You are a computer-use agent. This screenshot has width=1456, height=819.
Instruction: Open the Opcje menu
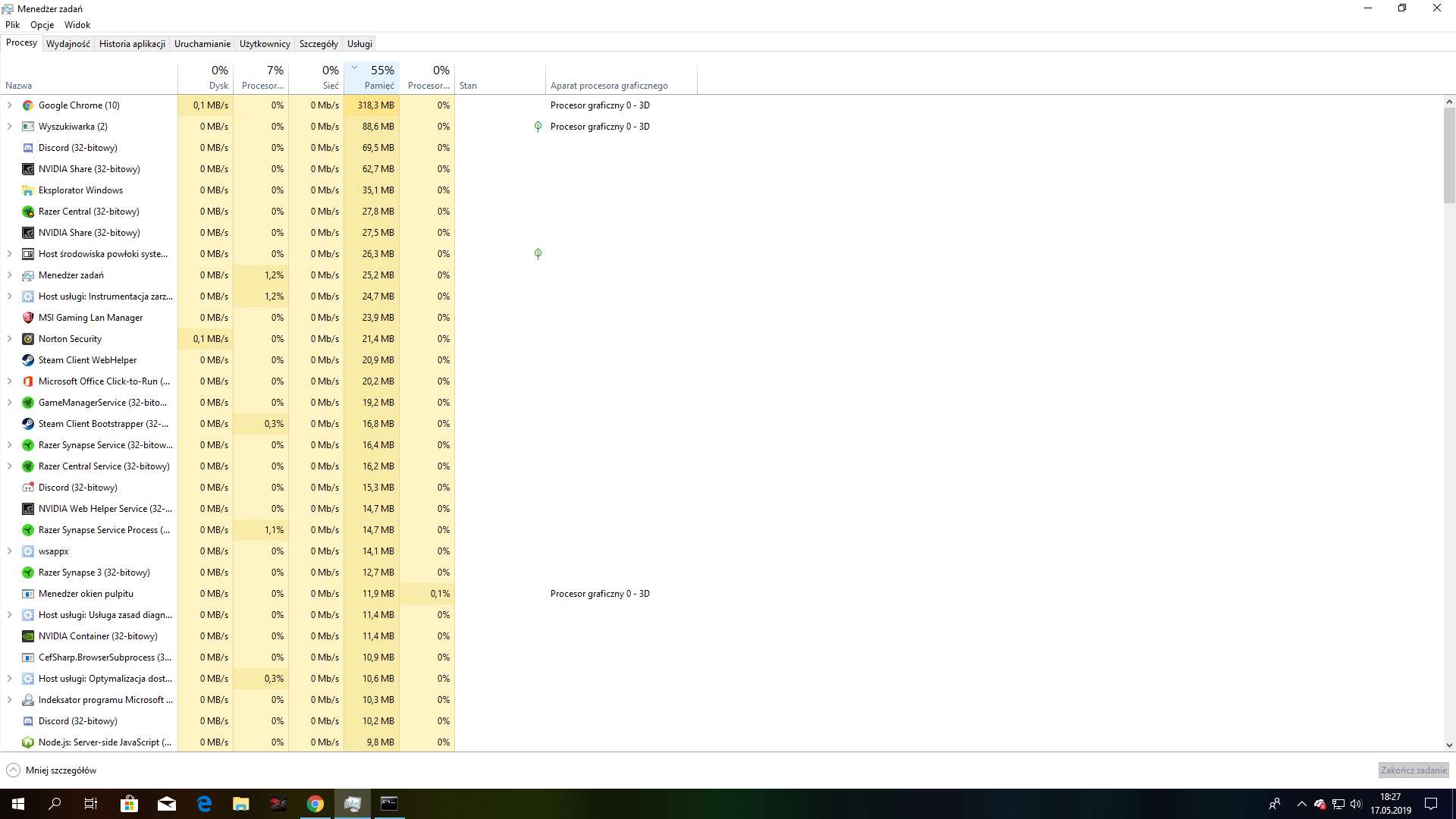coord(42,25)
